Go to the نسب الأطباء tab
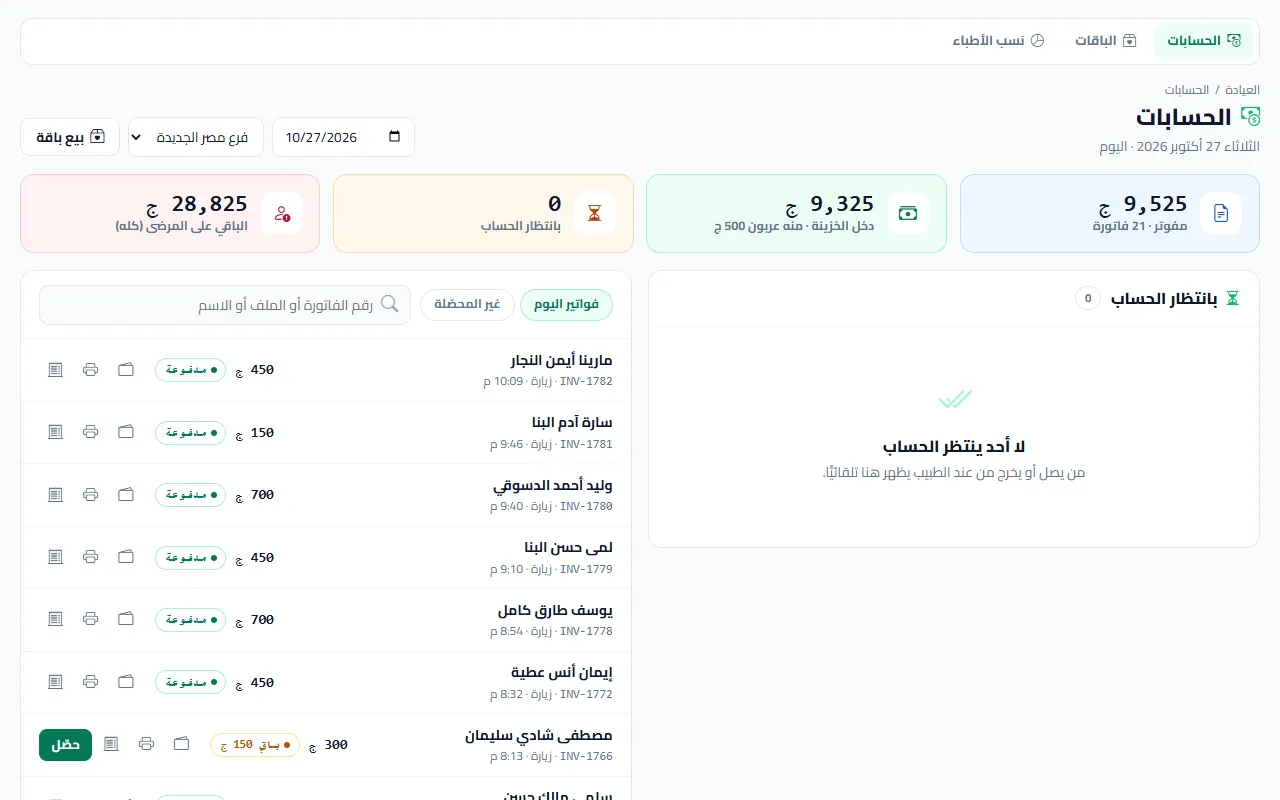Viewport: 1280px width, 800px height. coord(998,41)
